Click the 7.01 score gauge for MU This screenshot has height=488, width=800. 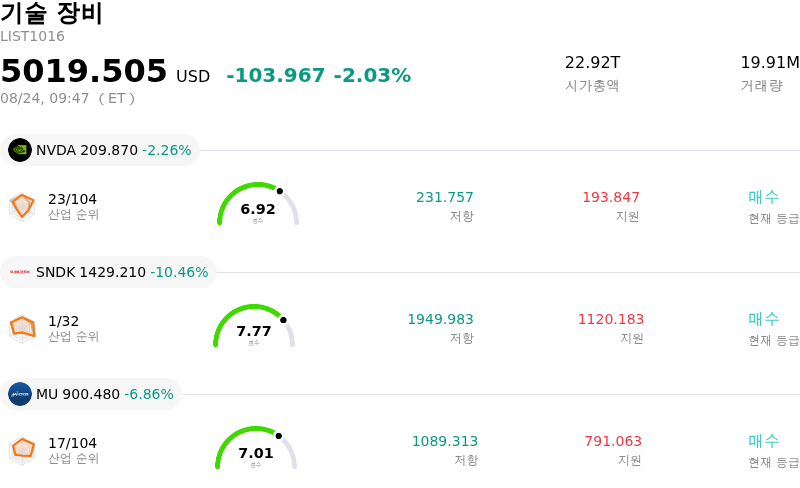pos(256,448)
